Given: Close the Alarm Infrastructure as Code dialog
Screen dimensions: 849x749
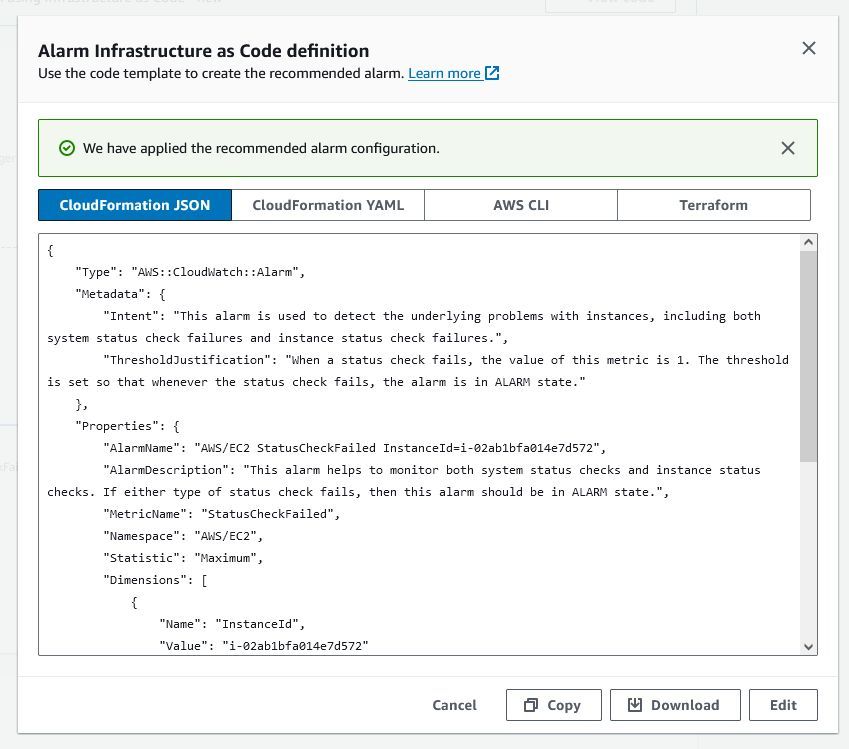Looking at the screenshot, I should 809,47.
